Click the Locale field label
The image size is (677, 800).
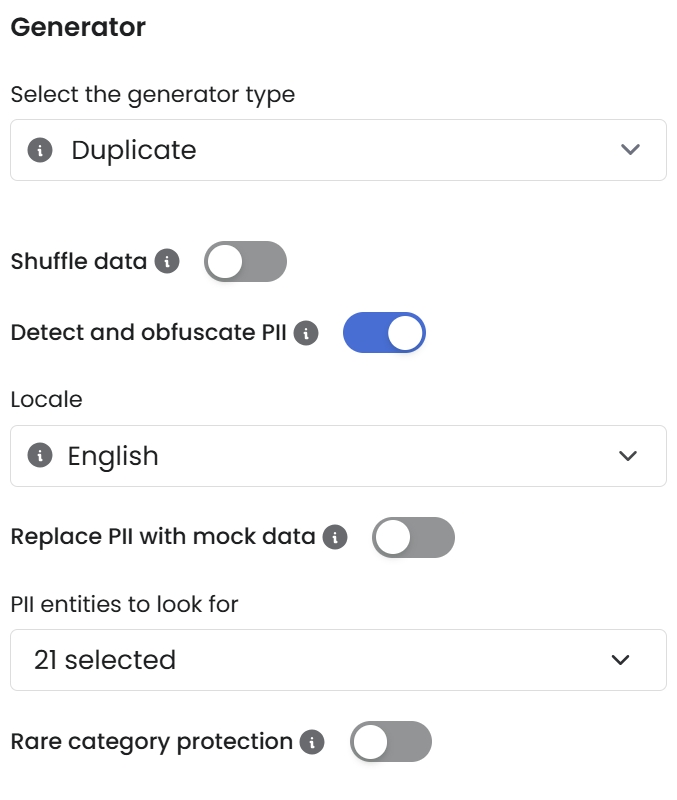(x=46, y=399)
